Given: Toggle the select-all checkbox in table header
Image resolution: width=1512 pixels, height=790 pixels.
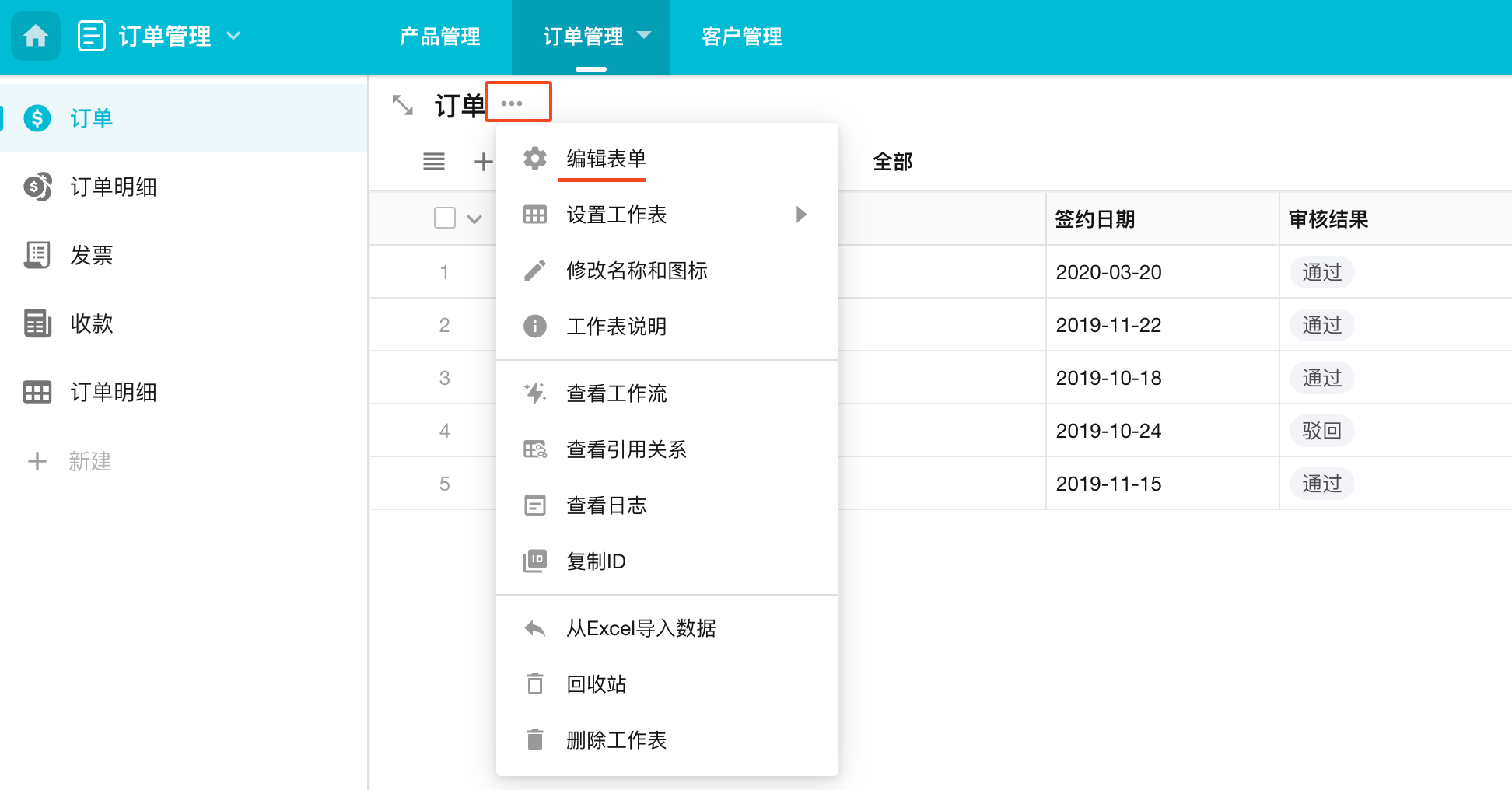Looking at the screenshot, I should pyautogui.click(x=444, y=218).
